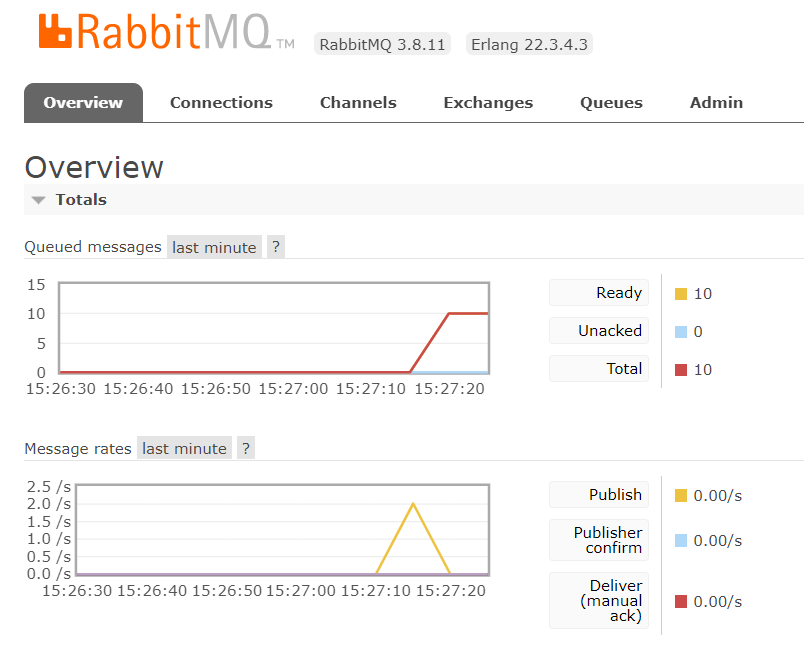Click the yellow Publish color swatch
The width and height of the screenshot is (804, 667).
tap(681, 496)
